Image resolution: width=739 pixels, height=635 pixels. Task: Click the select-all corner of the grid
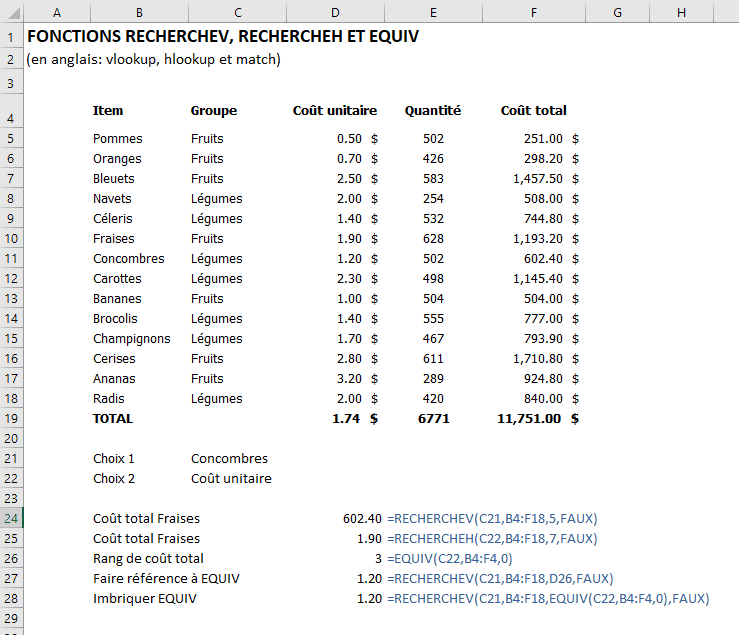tap(10, 12)
